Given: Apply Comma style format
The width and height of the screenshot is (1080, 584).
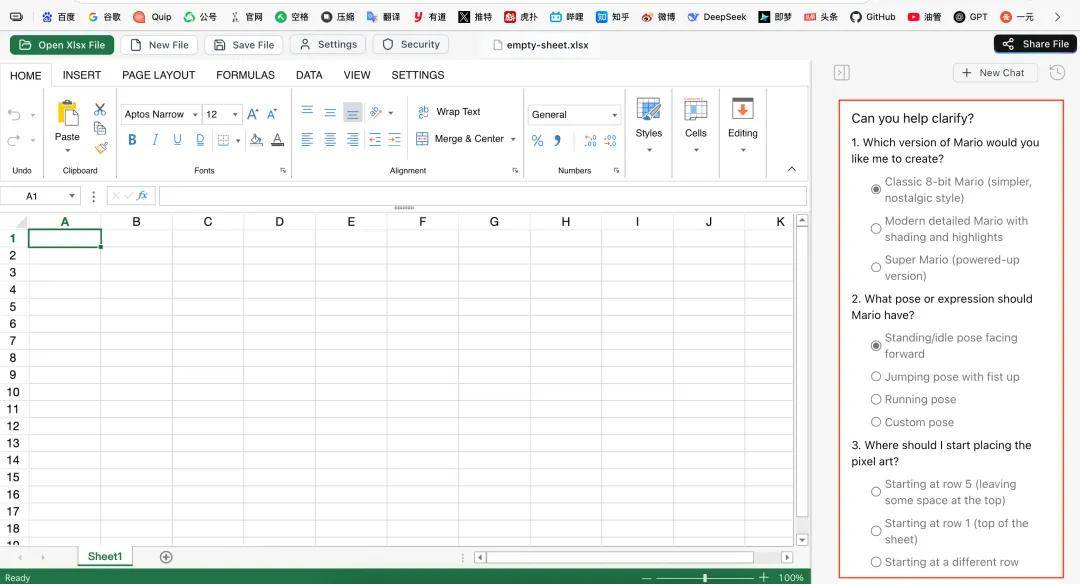Looking at the screenshot, I should coord(557,140).
